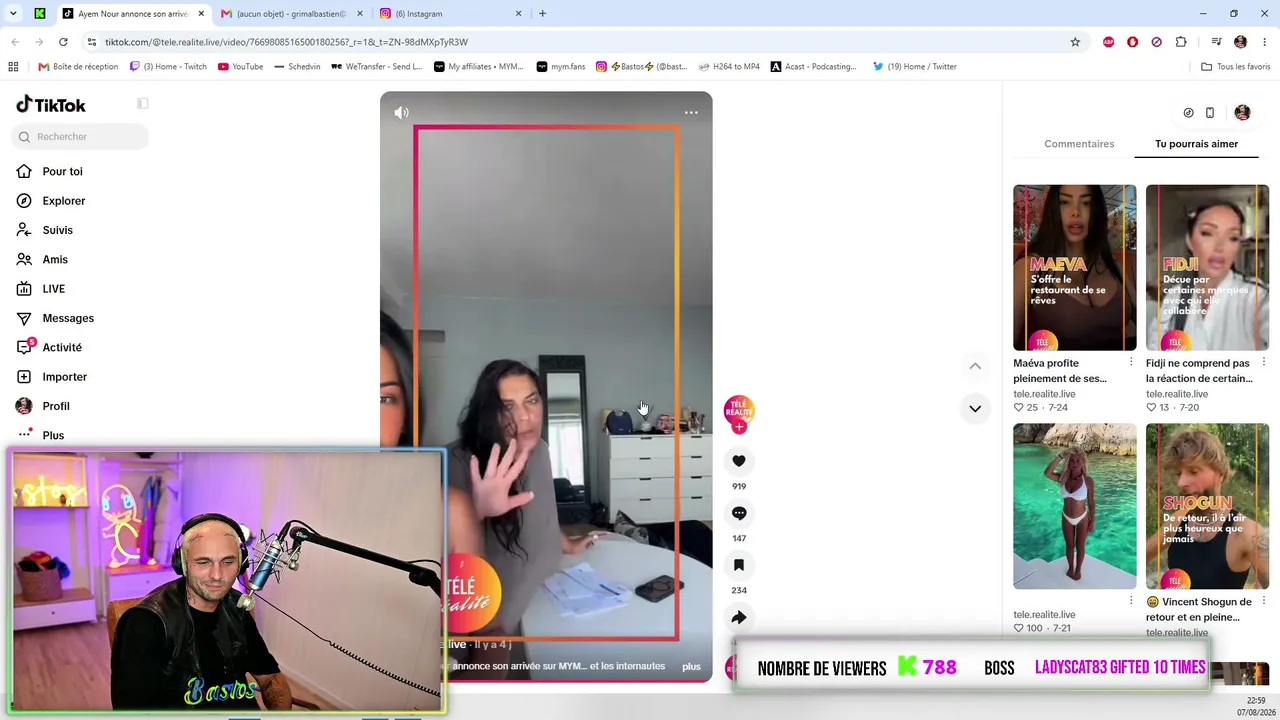
Task: Switch to the Instagram browser tab
Action: pyautogui.click(x=450, y=14)
